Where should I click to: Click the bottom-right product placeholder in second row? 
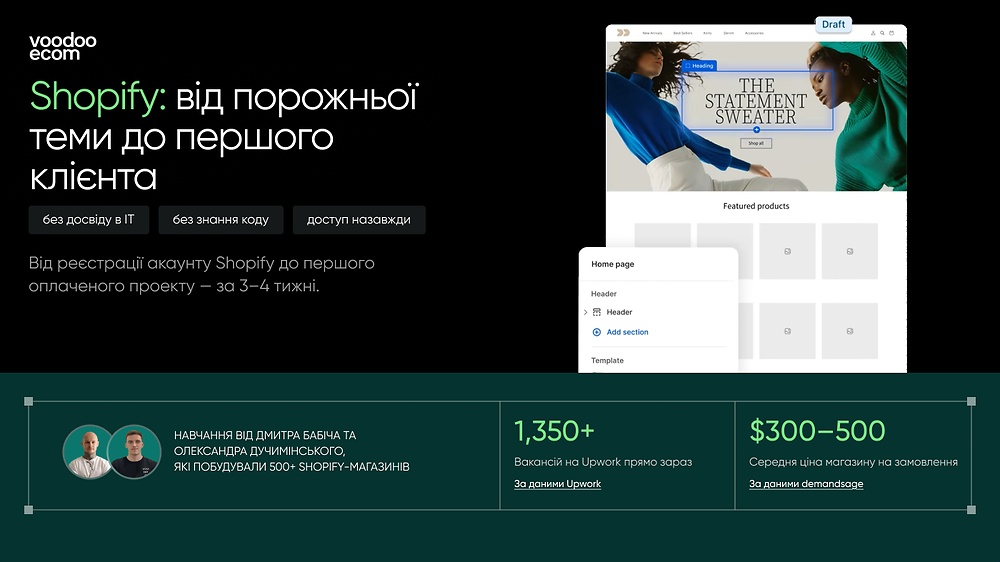coord(849,331)
